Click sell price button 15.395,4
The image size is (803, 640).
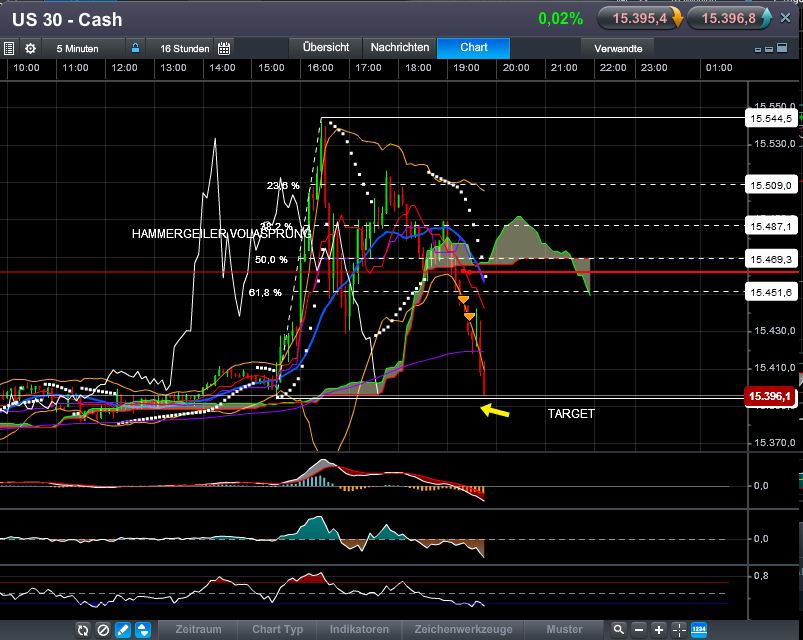[640, 18]
